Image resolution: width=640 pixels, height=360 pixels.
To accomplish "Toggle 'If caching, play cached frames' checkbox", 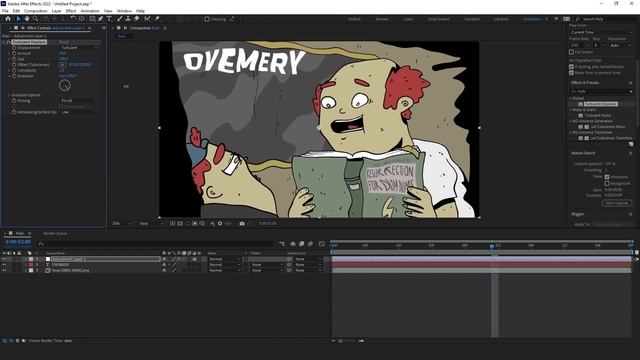I will click(x=571, y=67).
